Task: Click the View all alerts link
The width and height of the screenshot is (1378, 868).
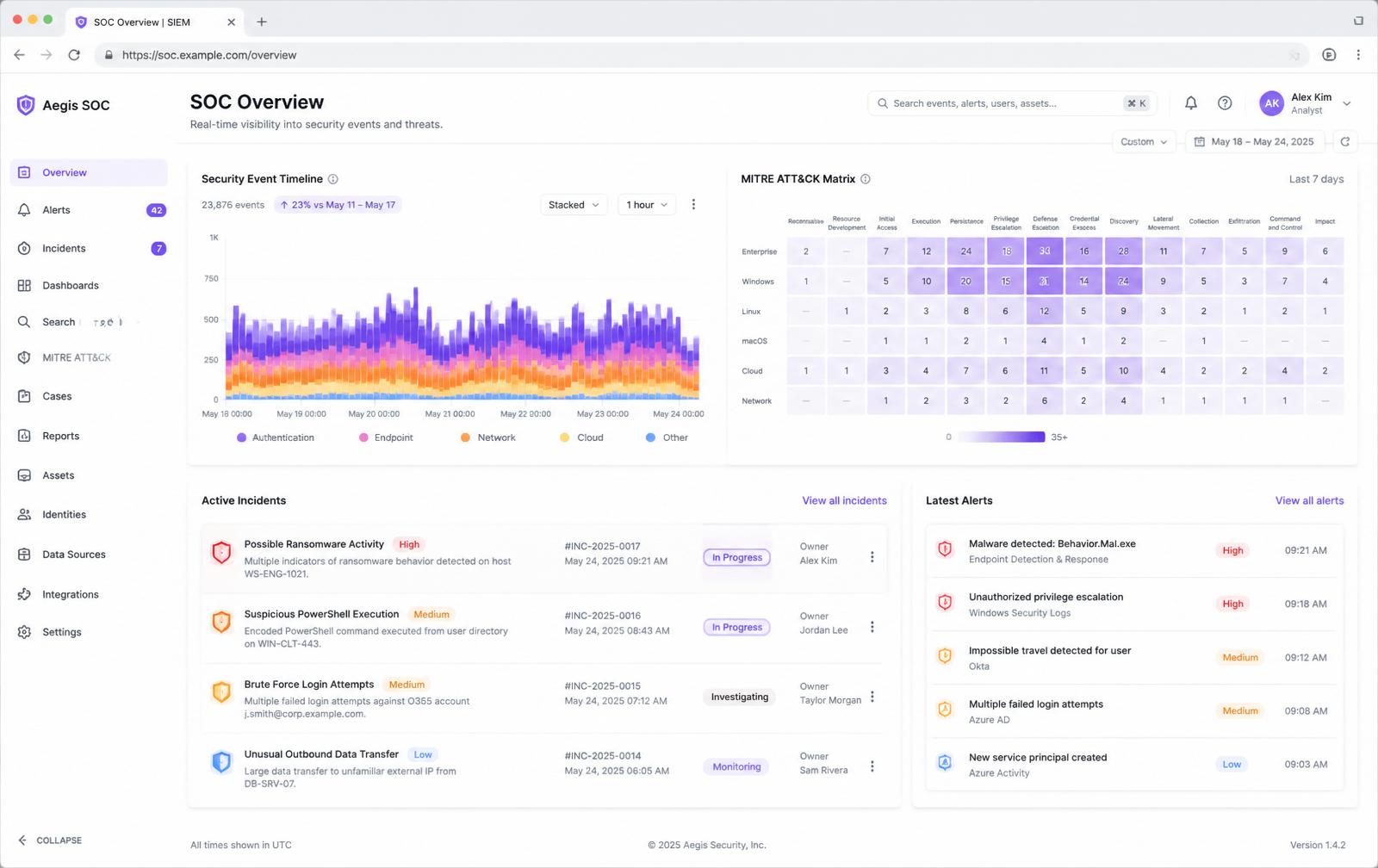Action: click(1309, 500)
